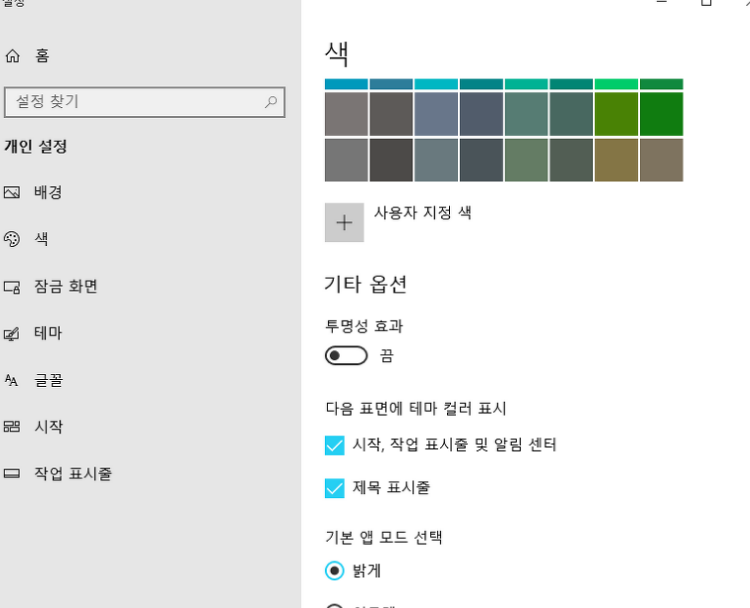The image size is (750, 608).
Task: Open 홈 settings home
Action: pyautogui.click(x=42, y=56)
